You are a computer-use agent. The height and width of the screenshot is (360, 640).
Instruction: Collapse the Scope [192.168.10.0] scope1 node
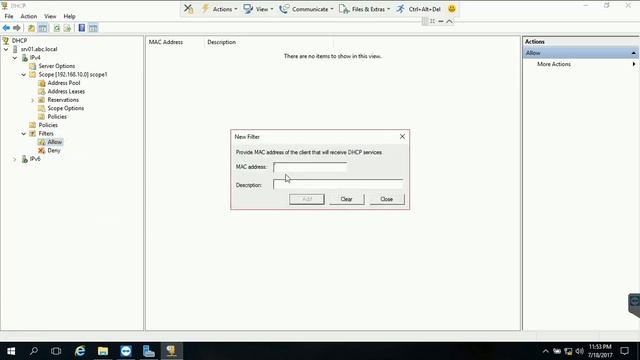pos(23,74)
